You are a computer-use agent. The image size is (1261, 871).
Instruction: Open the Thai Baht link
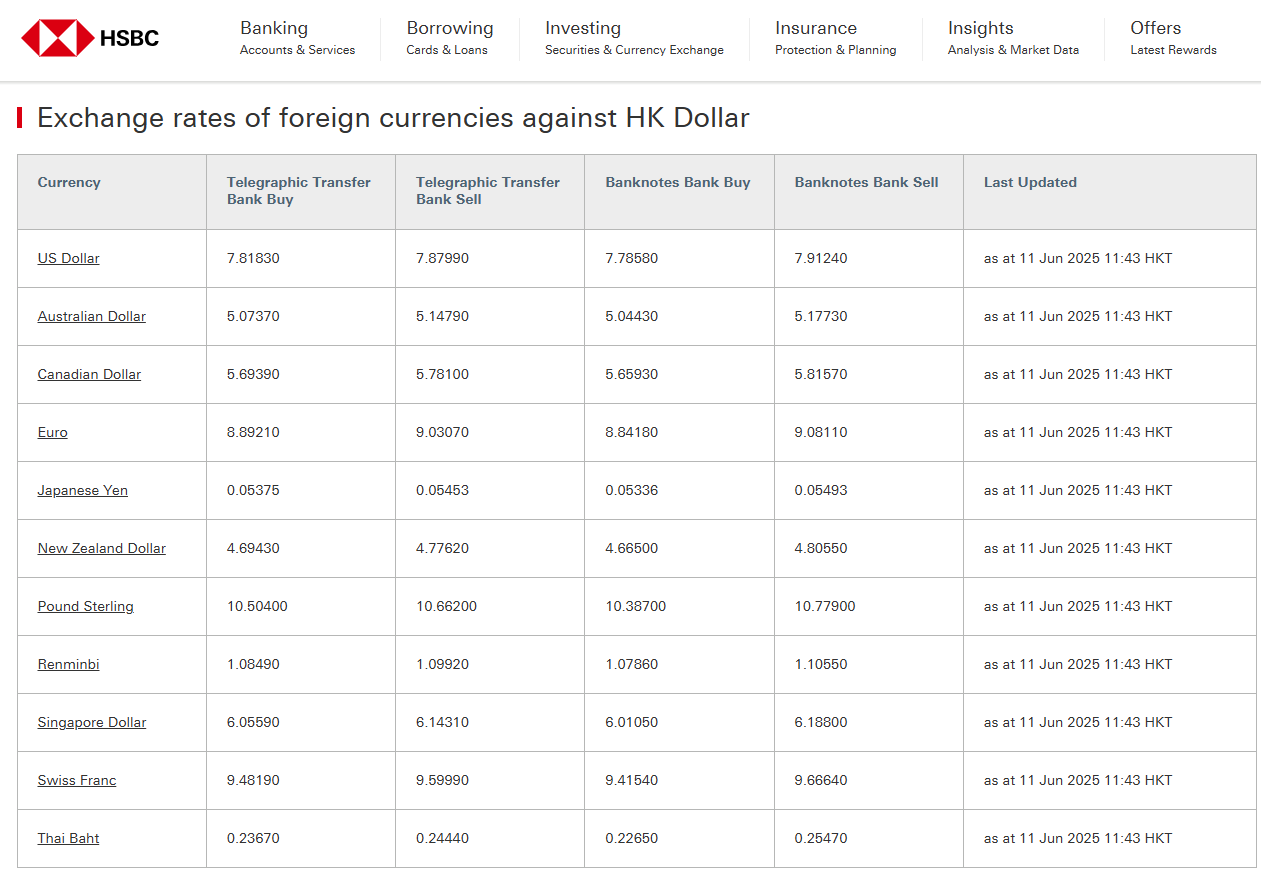69,838
